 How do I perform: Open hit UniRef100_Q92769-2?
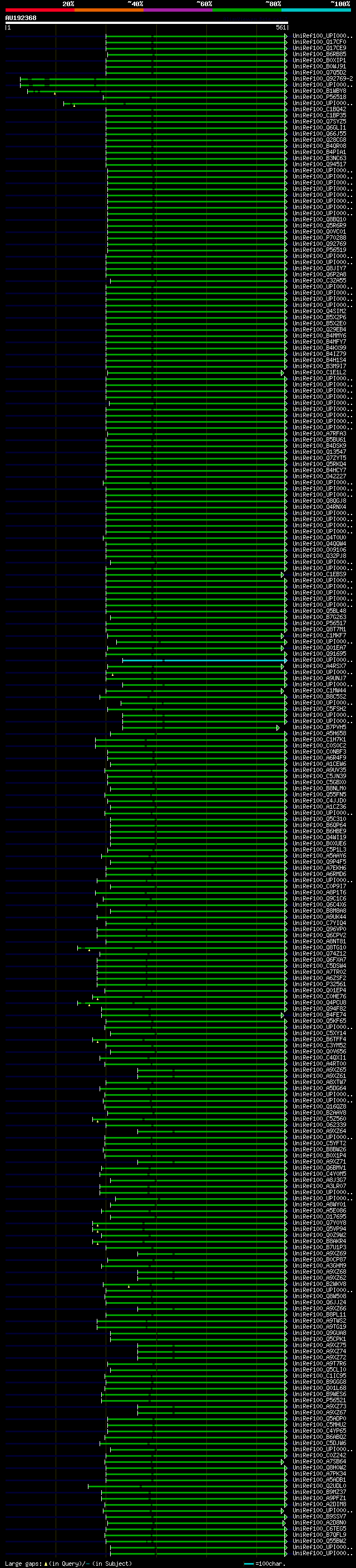(x=323, y=78)
